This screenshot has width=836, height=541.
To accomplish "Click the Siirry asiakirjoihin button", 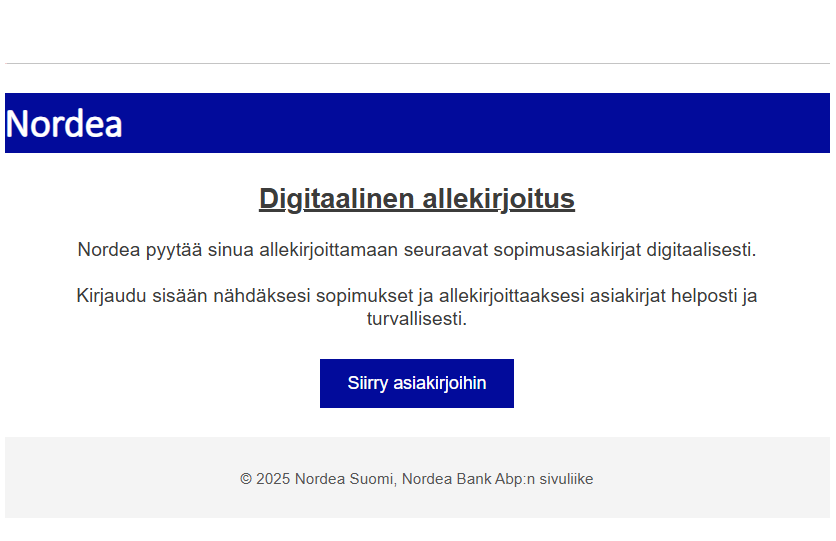I will pos(417,383).
